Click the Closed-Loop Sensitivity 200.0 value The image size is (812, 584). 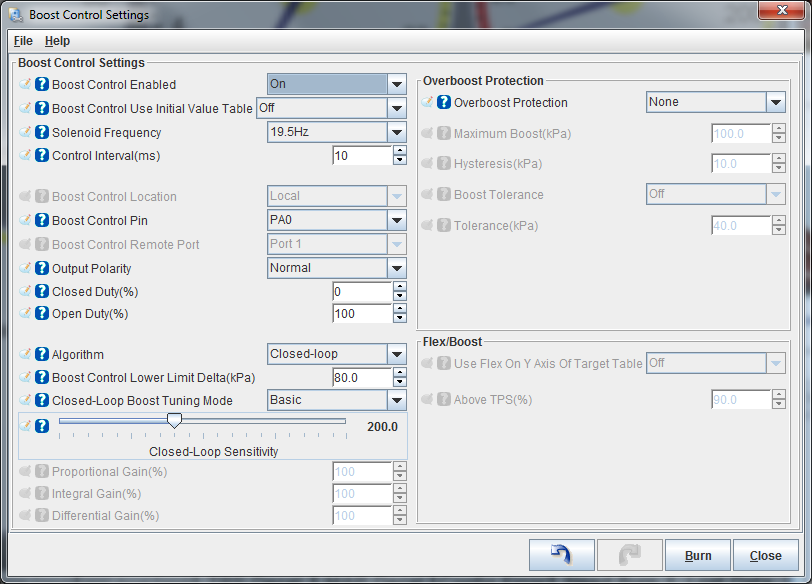[x=382, y=427]
